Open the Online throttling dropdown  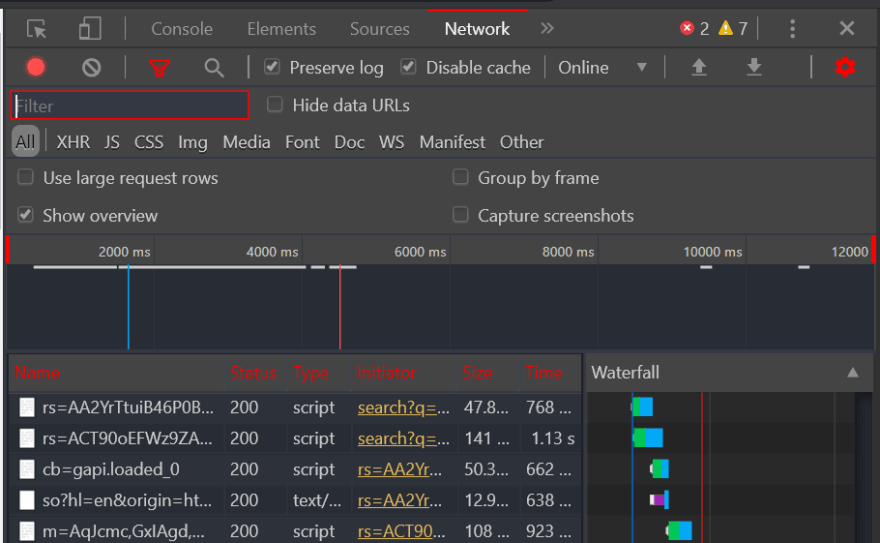603,68
